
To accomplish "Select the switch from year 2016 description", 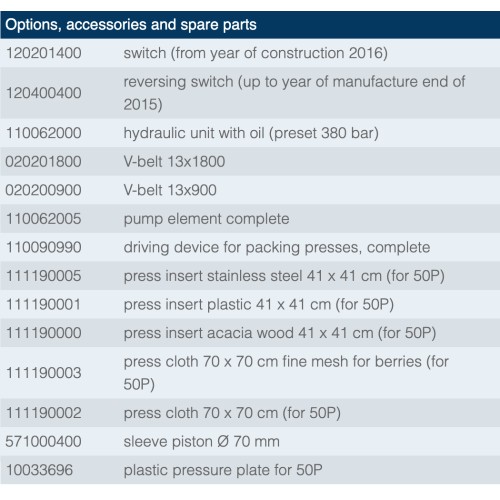I will tap(255, 53).
